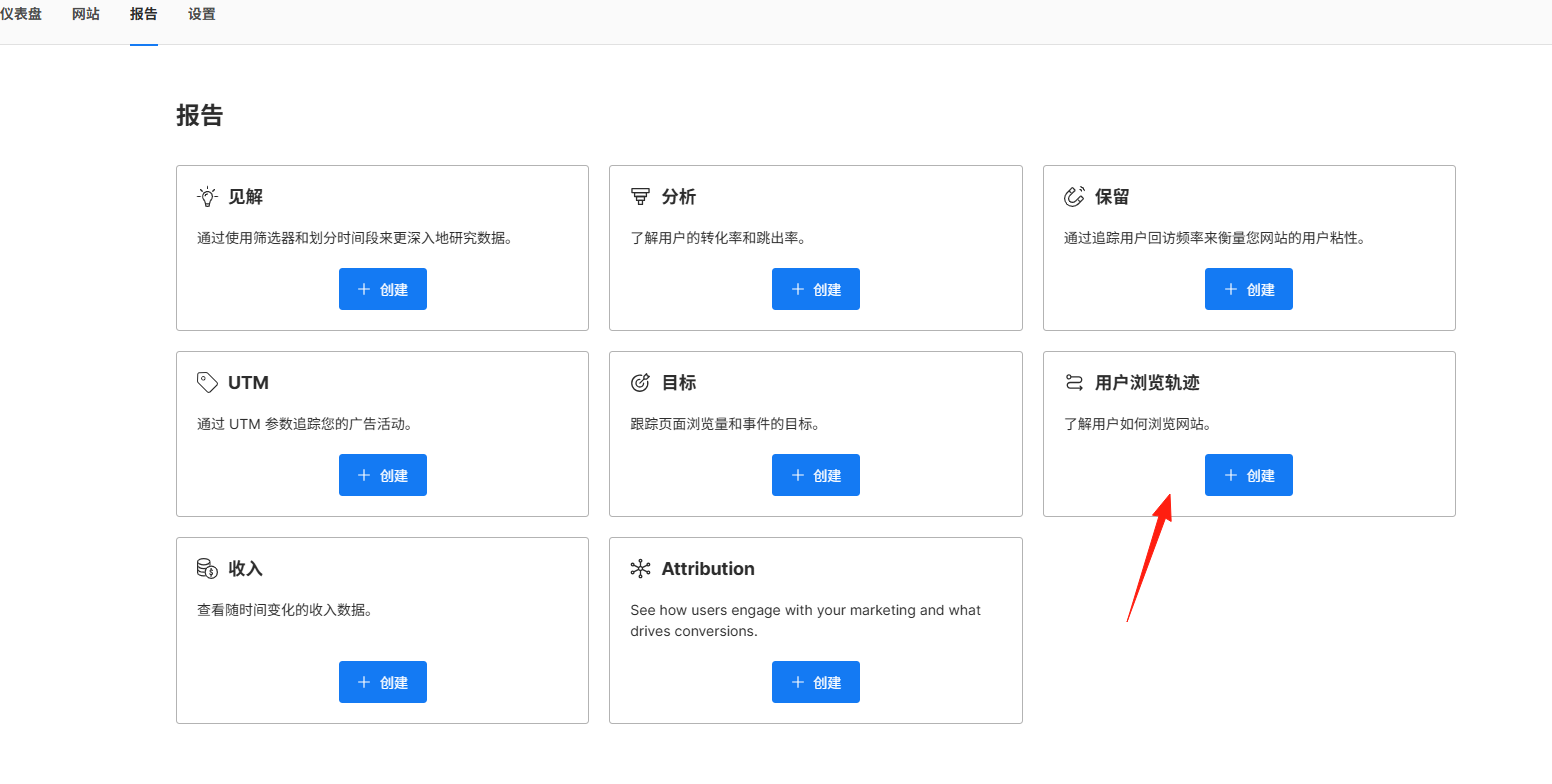This screenshot has height=784, width=1552.
Task: Click description starting 'See how users engage'
Action: (806, 621)
